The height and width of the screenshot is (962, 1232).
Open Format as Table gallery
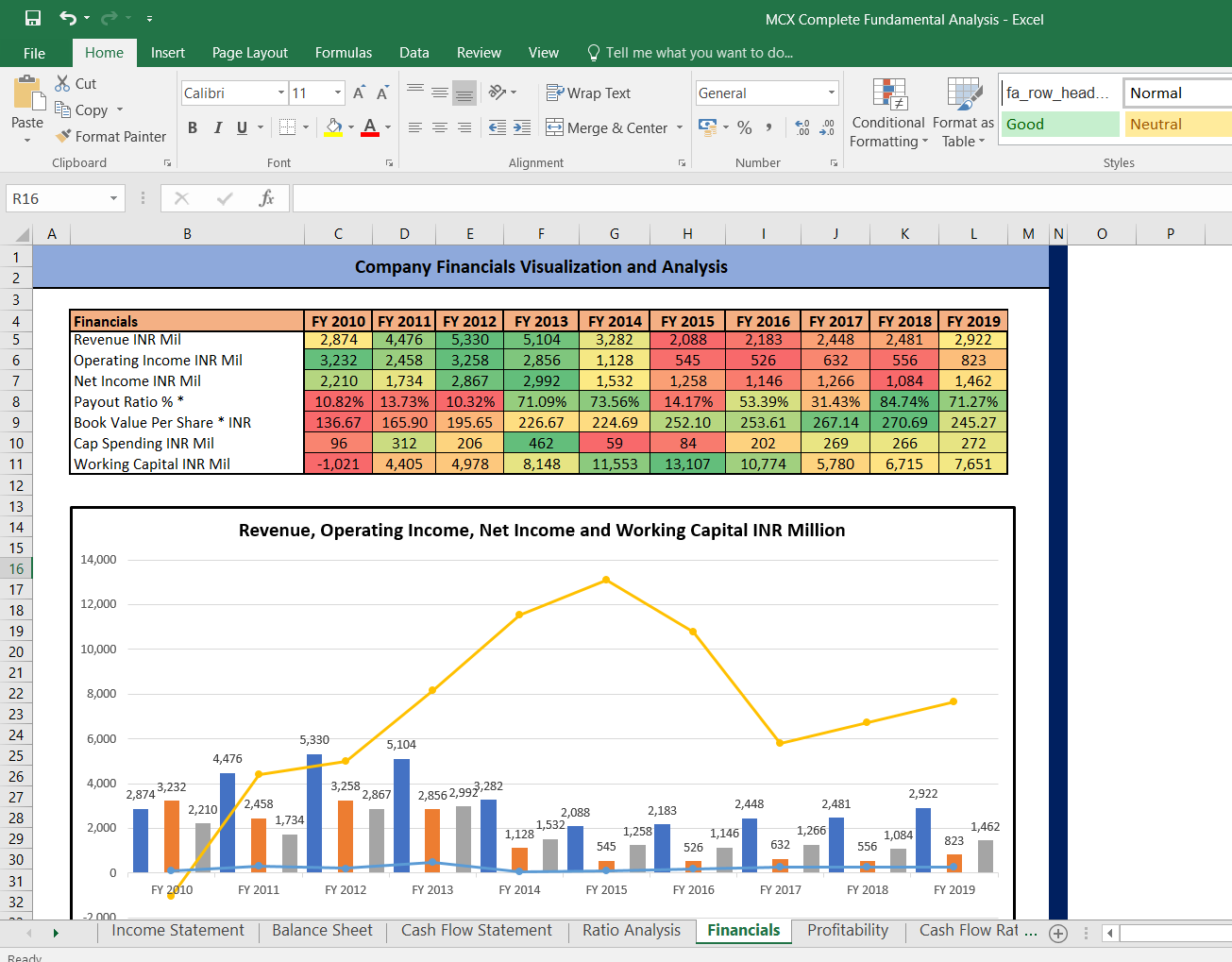point(963,112)
